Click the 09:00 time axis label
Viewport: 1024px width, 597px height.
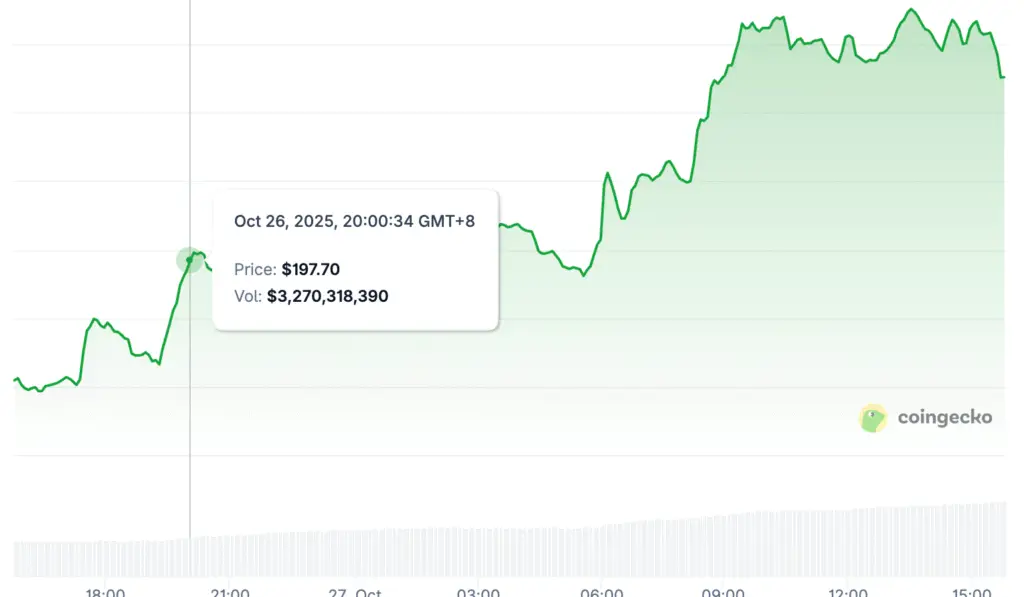pos(725,592)
